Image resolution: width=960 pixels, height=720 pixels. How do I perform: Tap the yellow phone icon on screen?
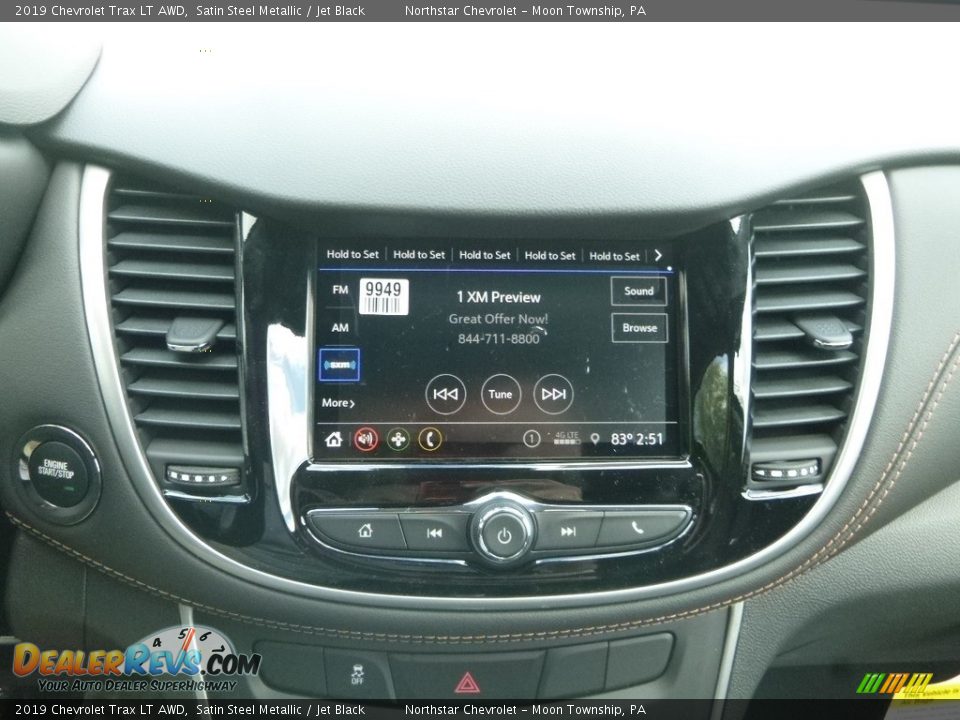pyautogui.click(x=430, y=439)
